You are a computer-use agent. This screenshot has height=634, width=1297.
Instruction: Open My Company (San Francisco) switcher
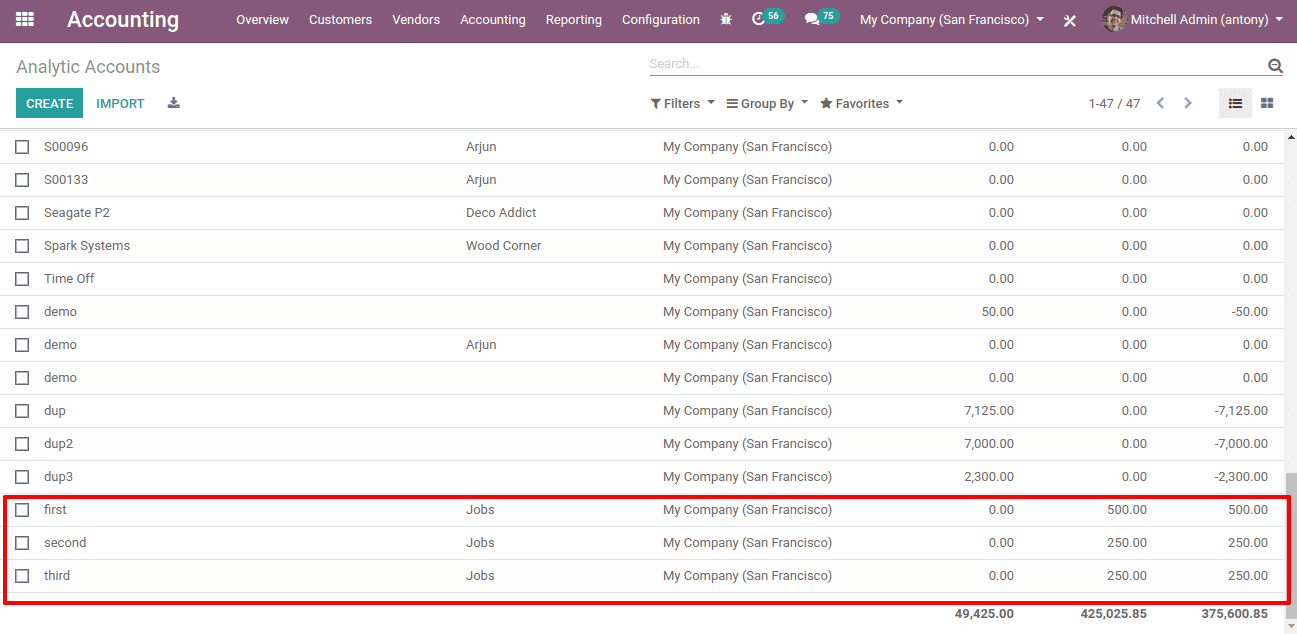(952, 19)
